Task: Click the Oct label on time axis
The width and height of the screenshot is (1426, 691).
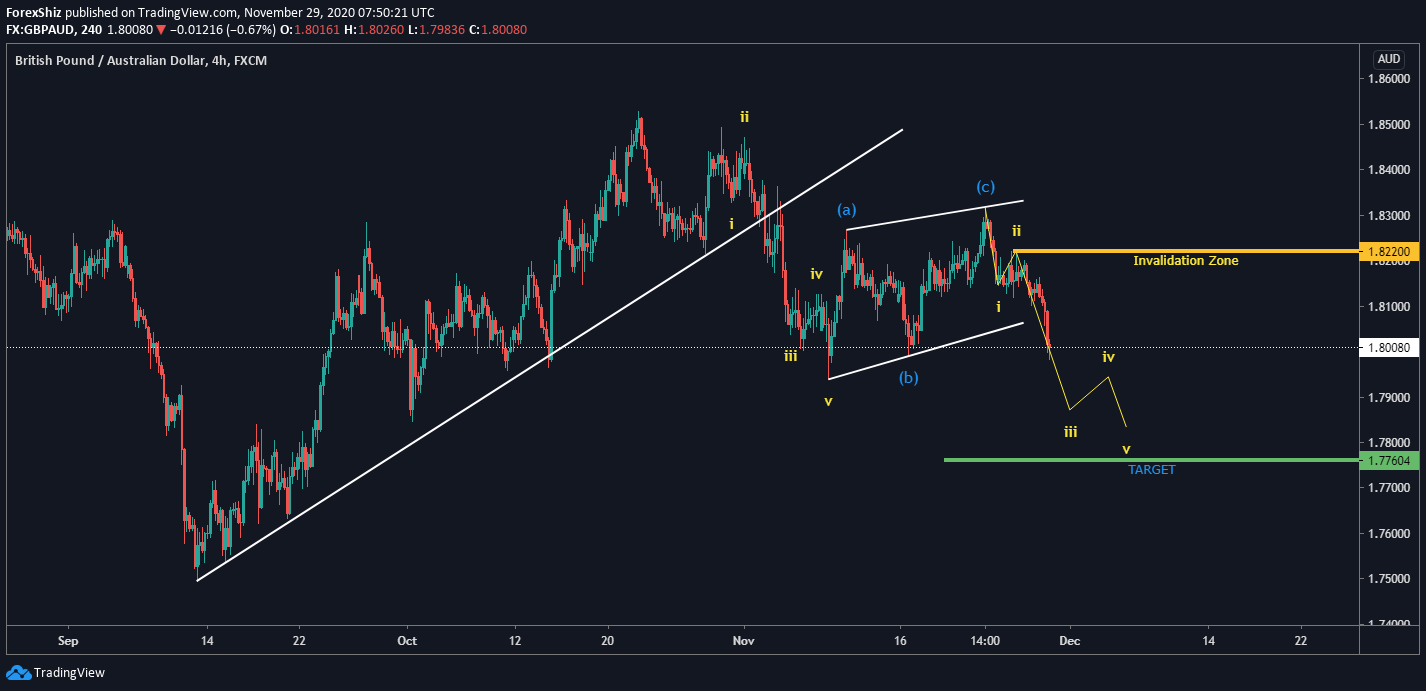Action: tap(406, 639)
